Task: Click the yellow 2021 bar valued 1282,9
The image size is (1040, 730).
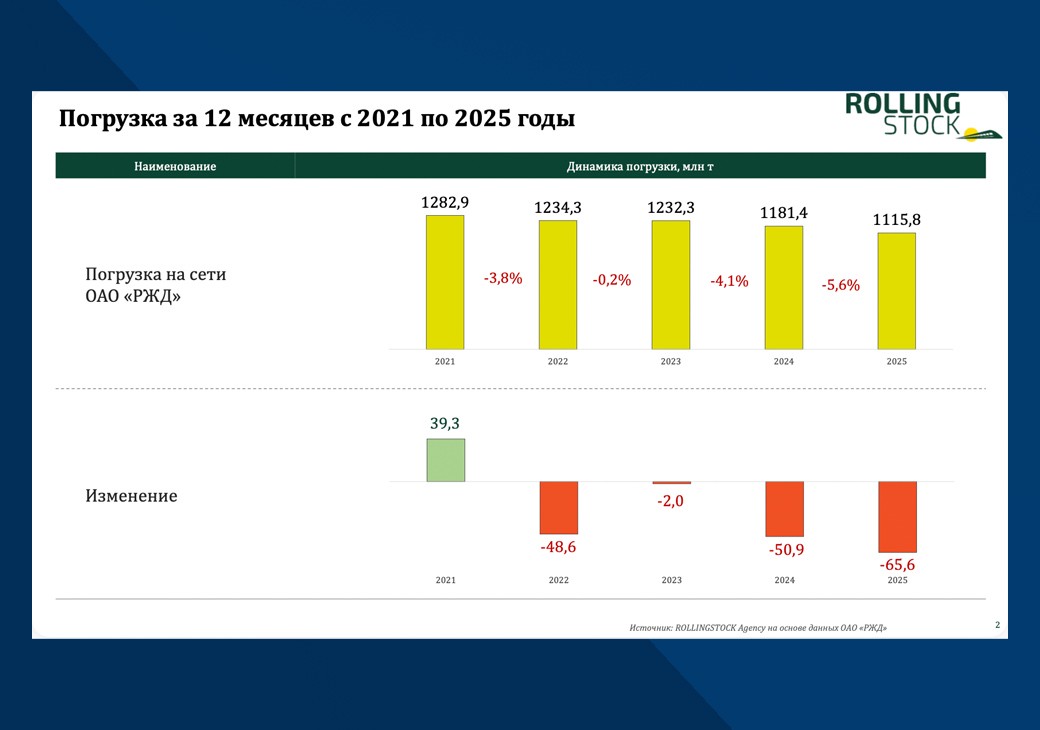Action: [x=445, y=282]
